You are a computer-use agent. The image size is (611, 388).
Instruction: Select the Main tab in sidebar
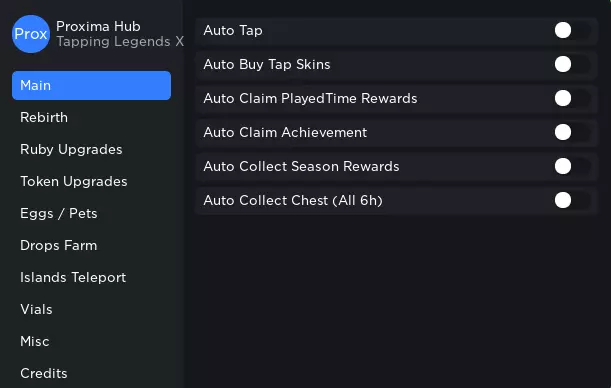click(x=91, y=85)
